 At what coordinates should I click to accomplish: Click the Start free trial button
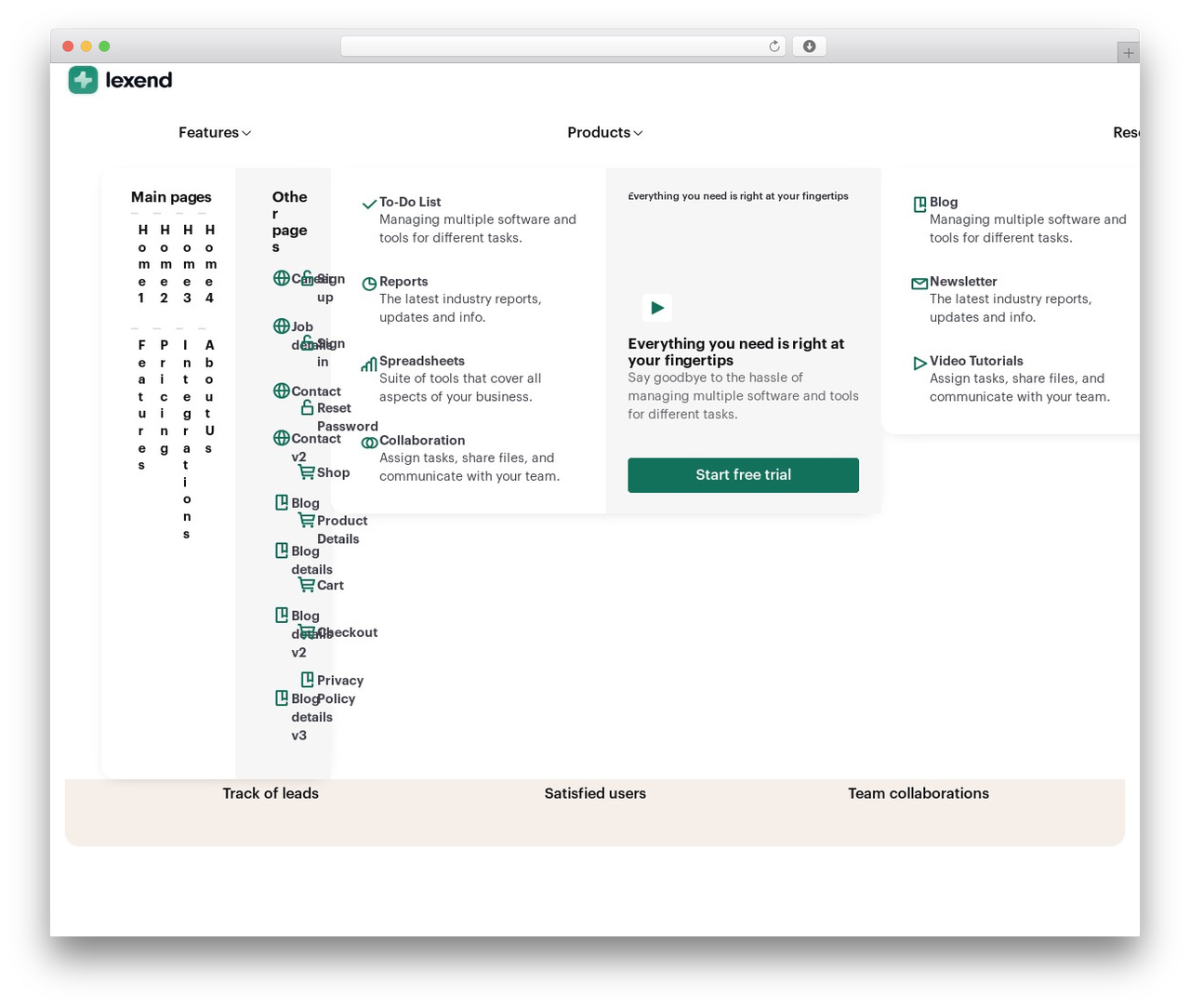tap(743, 475)
